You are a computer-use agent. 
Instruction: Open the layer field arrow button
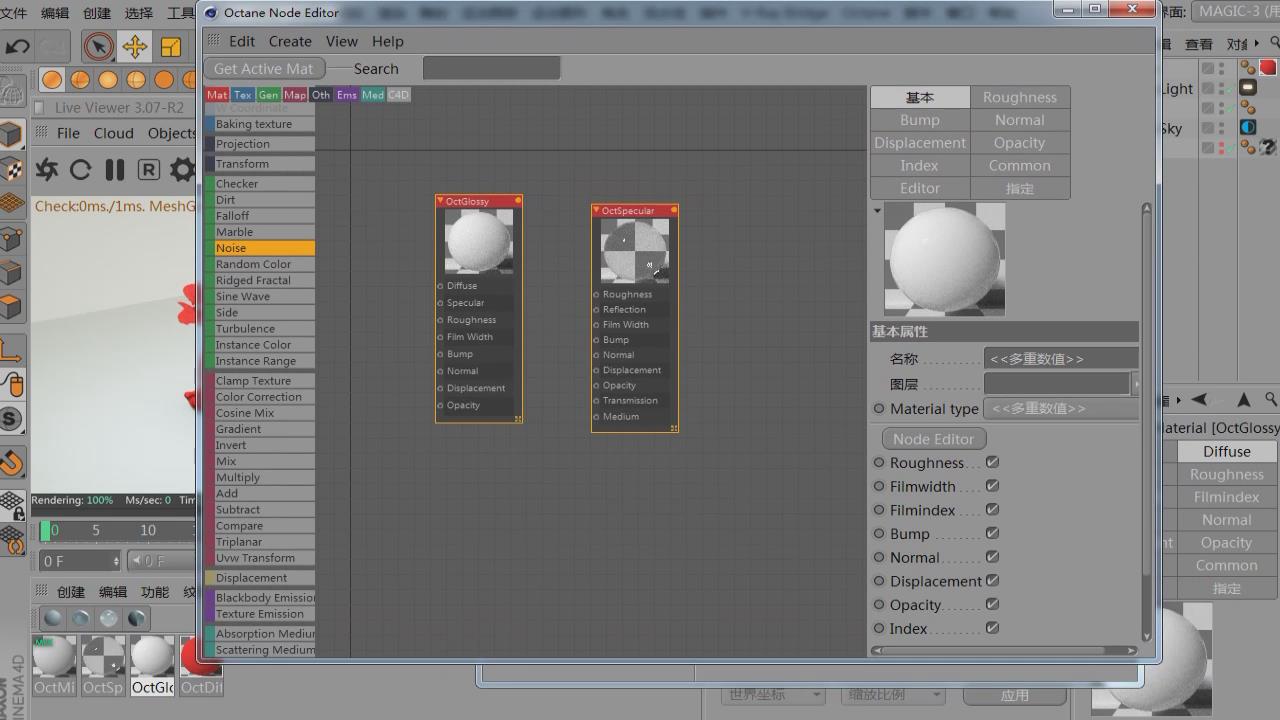[x=1135, y=384]
